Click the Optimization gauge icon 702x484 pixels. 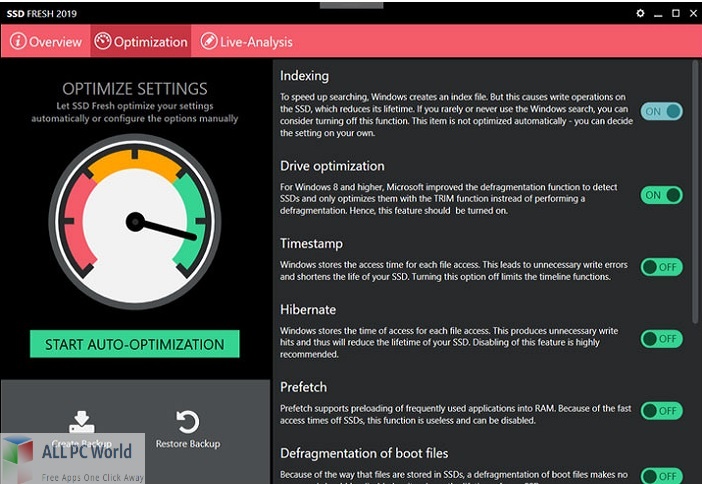click(x=103, y=41)
